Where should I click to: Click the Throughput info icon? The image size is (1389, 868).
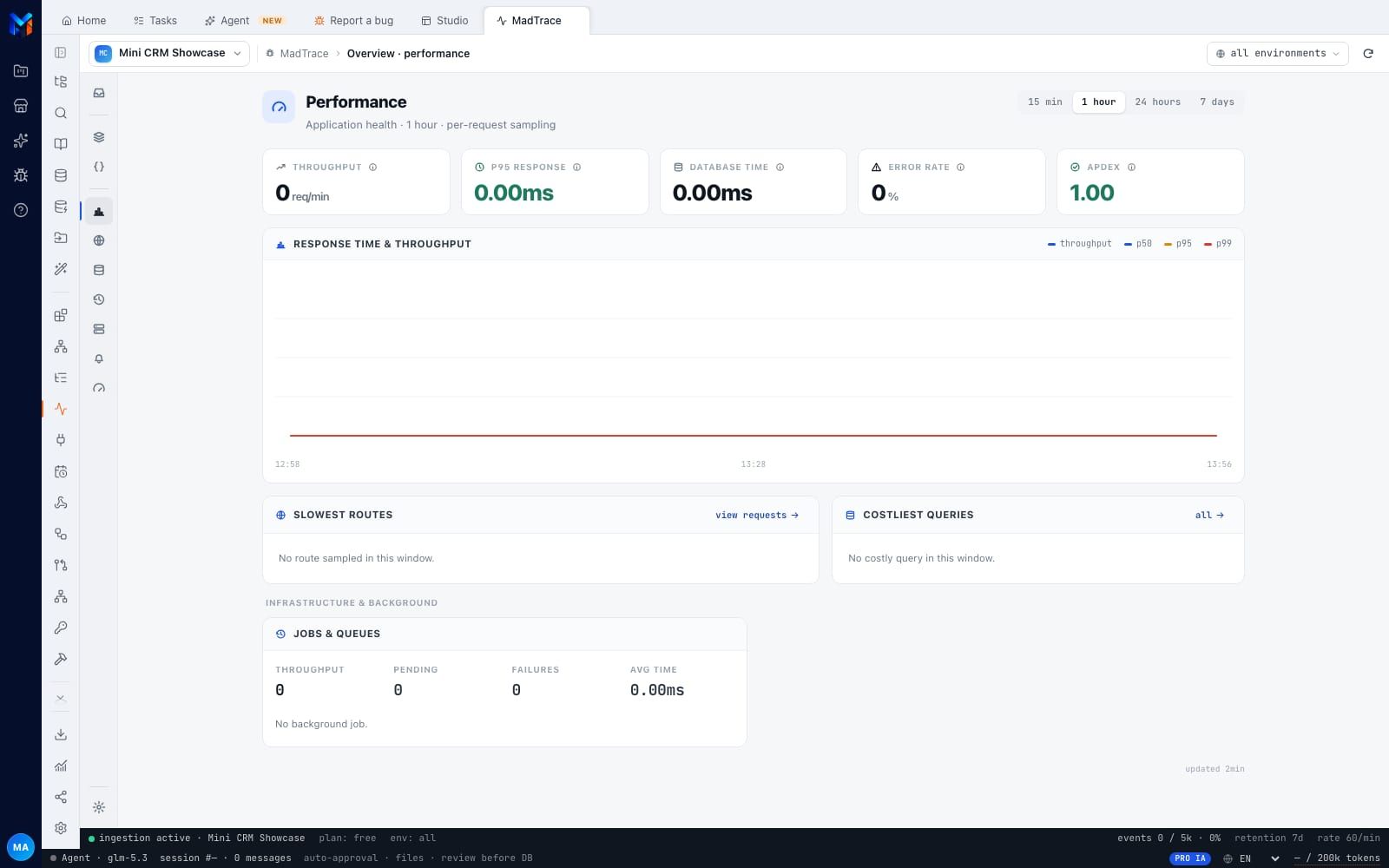tap(372, 167)
